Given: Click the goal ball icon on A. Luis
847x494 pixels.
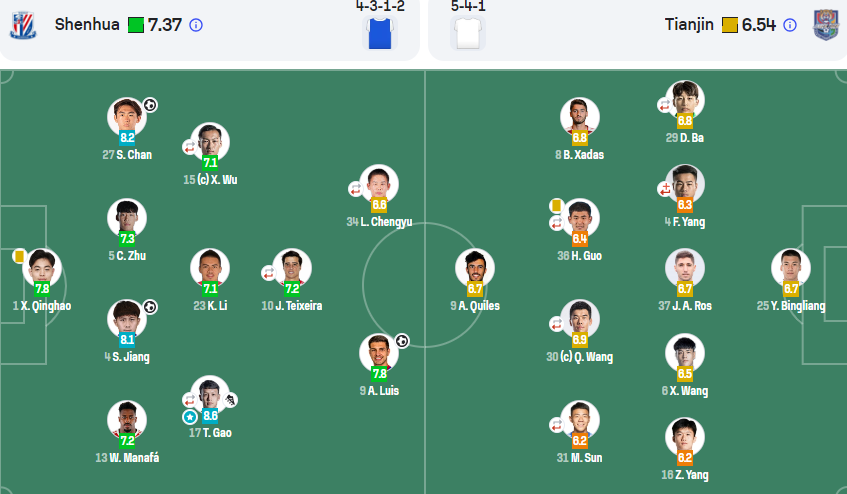Looking at the screenshot, I should coord(402,341).
